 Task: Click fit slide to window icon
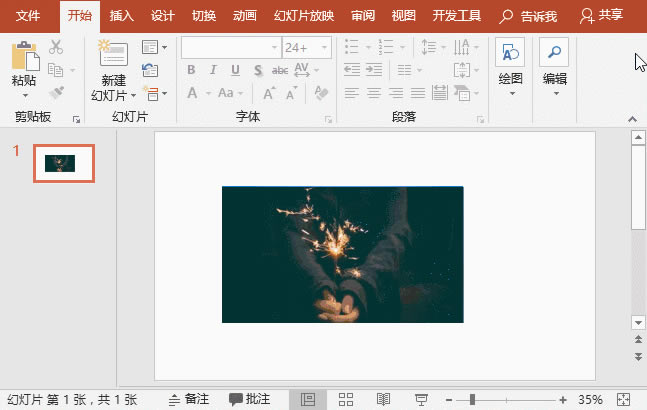(x=626, y=399)
